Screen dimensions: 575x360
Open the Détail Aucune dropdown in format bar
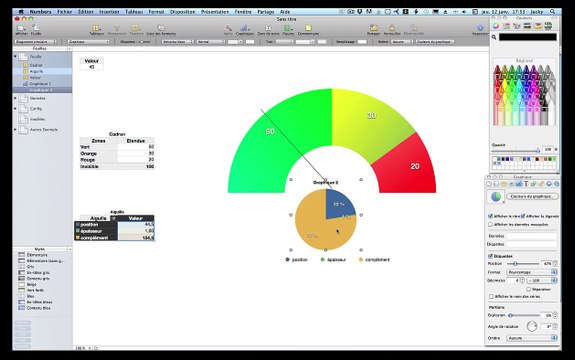coord(401,42)
